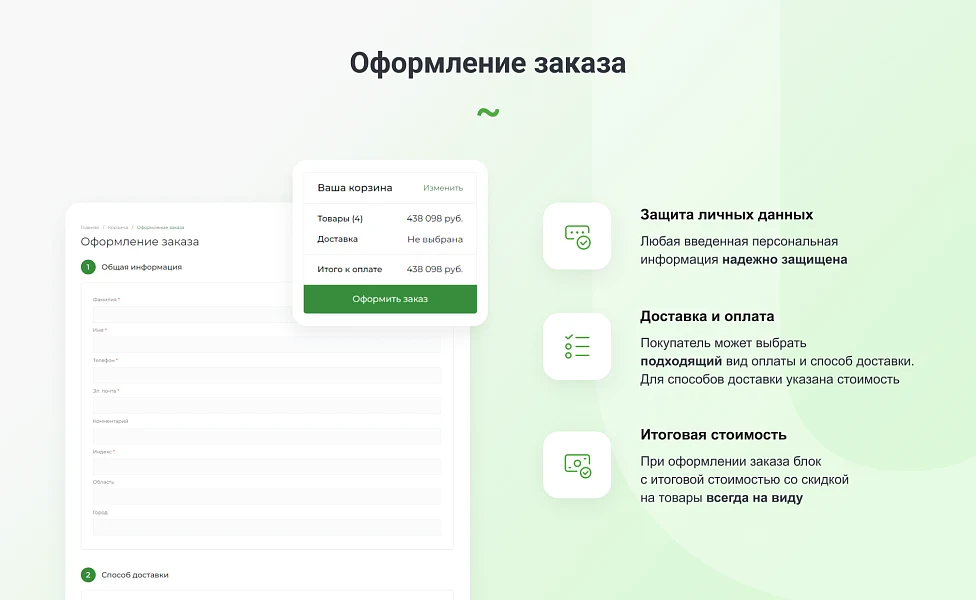Focus the Область input field
This screenshot has height=600, width=976.
coord(266,496)
